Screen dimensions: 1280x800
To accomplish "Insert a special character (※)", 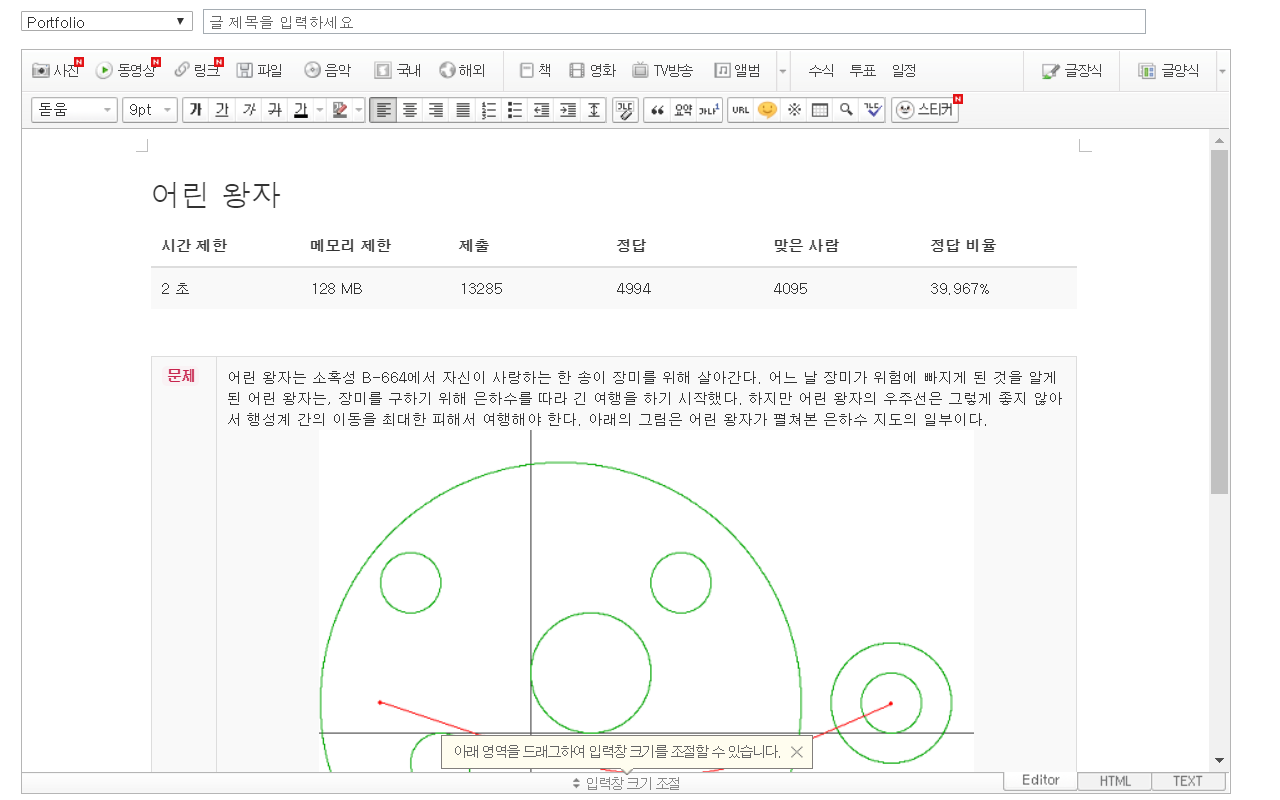I will [x=794, y=110].
